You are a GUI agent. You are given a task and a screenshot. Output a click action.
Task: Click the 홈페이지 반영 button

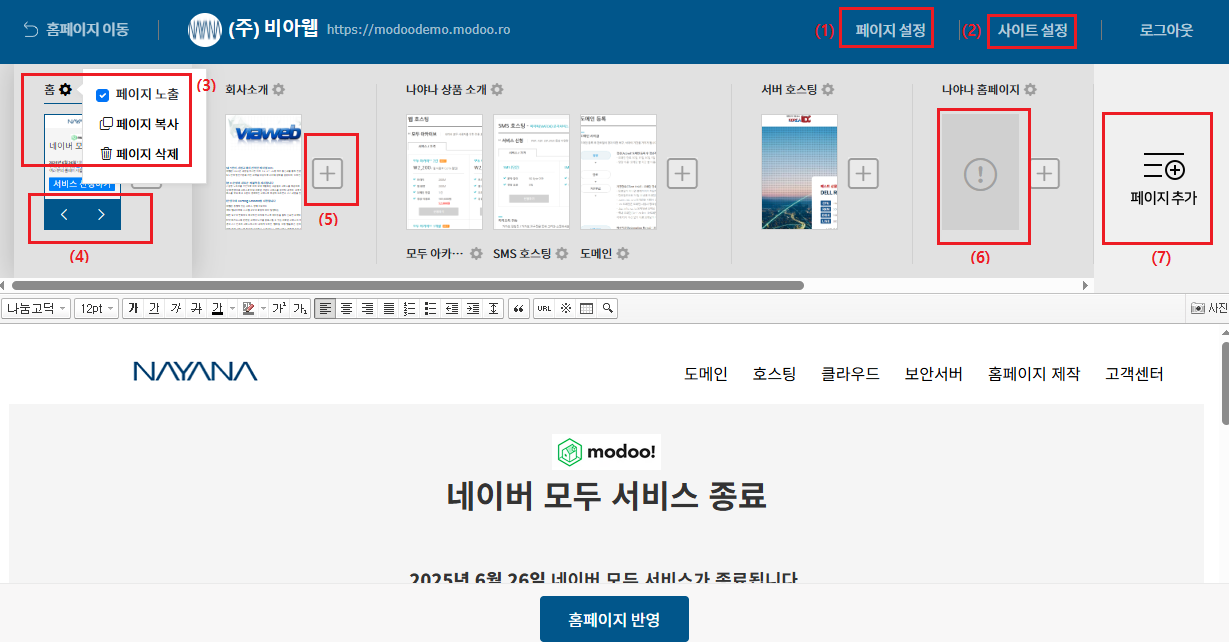(614, 619)
